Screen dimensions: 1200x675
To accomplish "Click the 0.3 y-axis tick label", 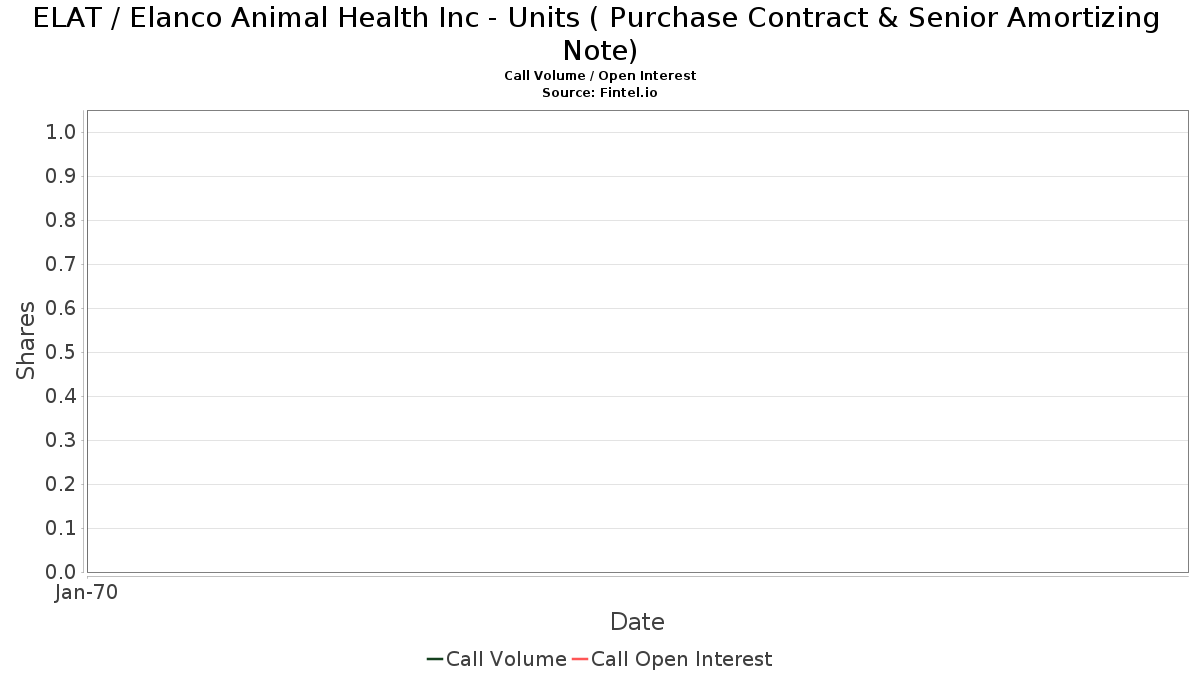I will (x=61, y=440).
